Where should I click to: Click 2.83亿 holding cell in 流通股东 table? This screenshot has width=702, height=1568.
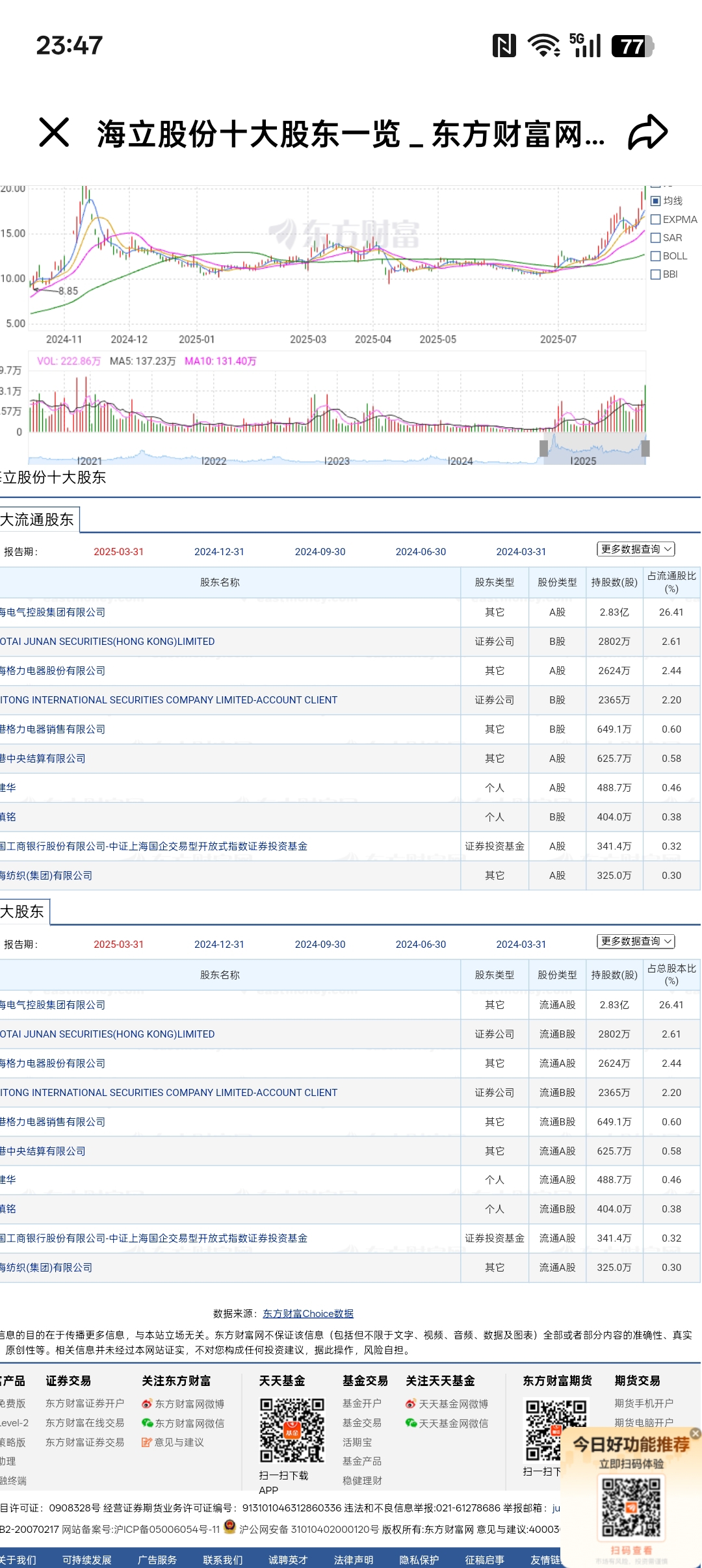pyautogui.click(x=614, y=612)
